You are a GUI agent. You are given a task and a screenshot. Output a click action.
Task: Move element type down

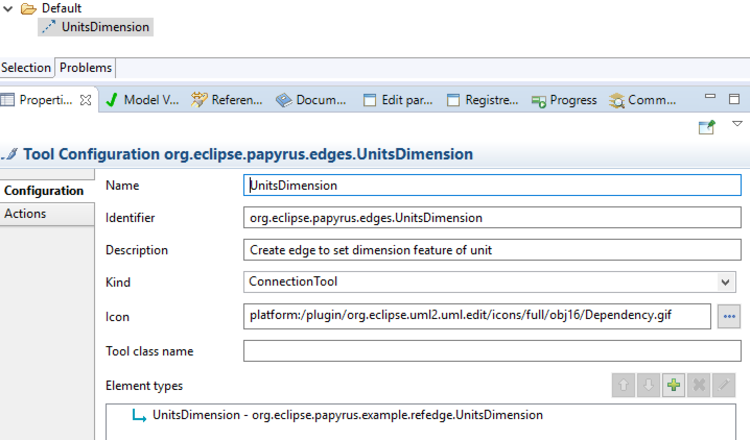(649, 385)
